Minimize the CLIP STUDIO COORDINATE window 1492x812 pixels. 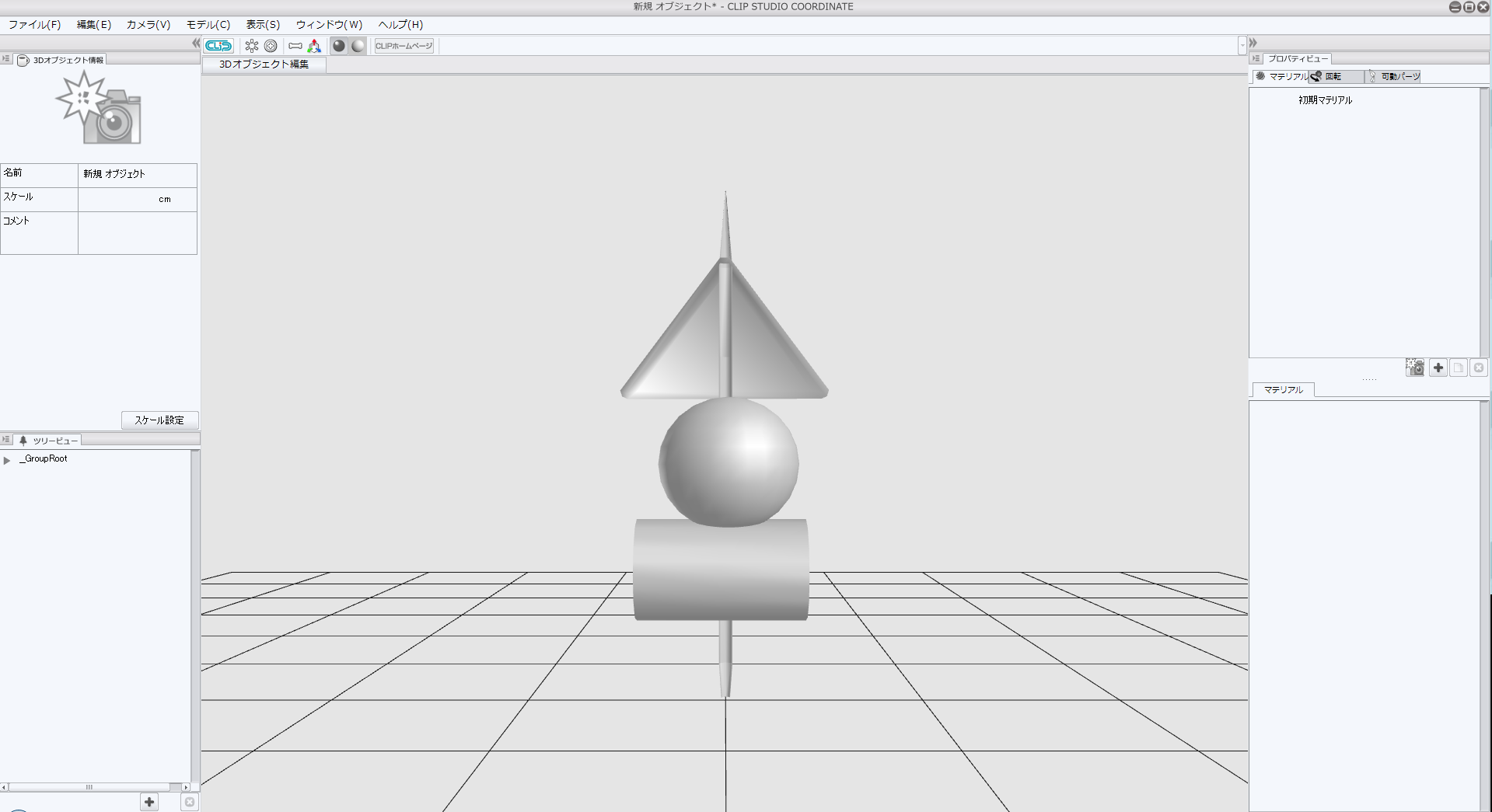(x=1455, y=7)
